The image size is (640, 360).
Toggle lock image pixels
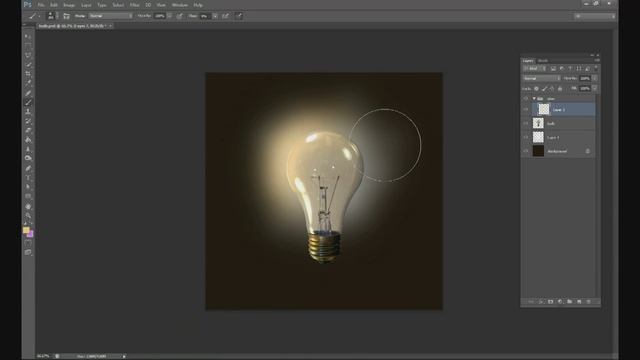544,89
